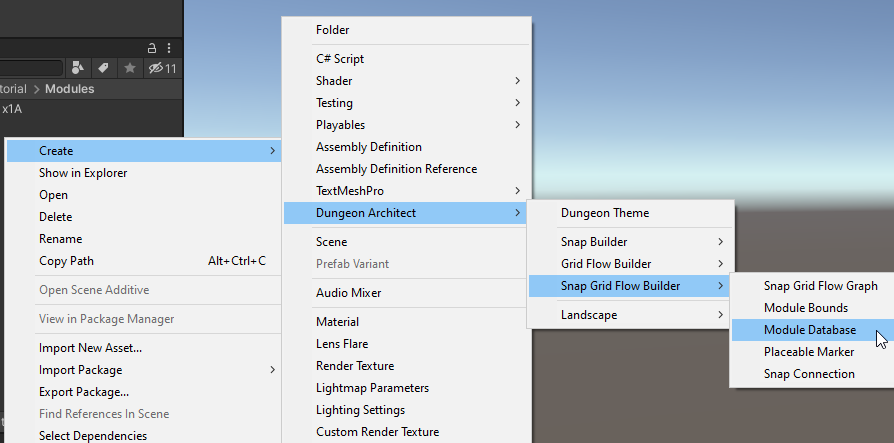Click the Favorites star icon
Viewport: 894px width, 443px height.
[130, 68]
